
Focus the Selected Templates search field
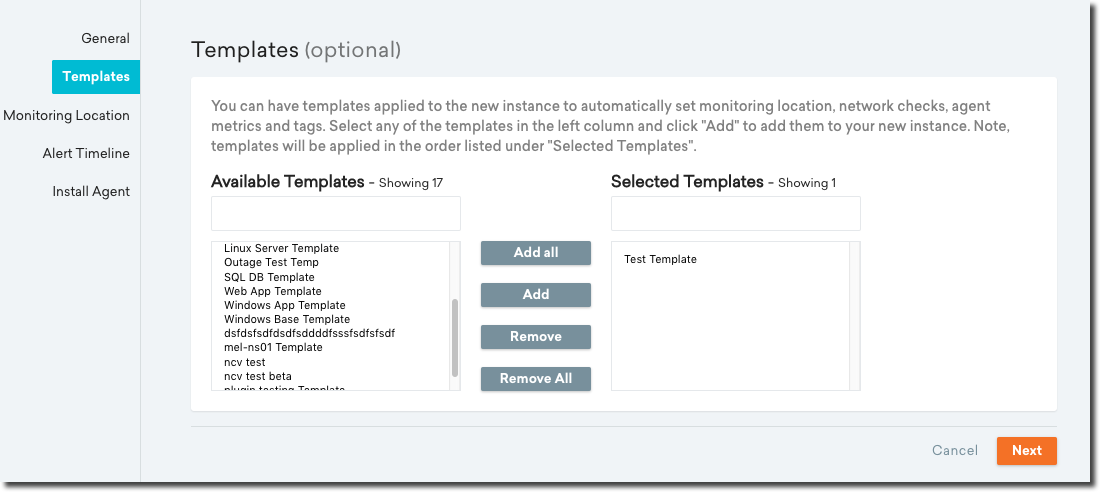click(x=736, y=213)
